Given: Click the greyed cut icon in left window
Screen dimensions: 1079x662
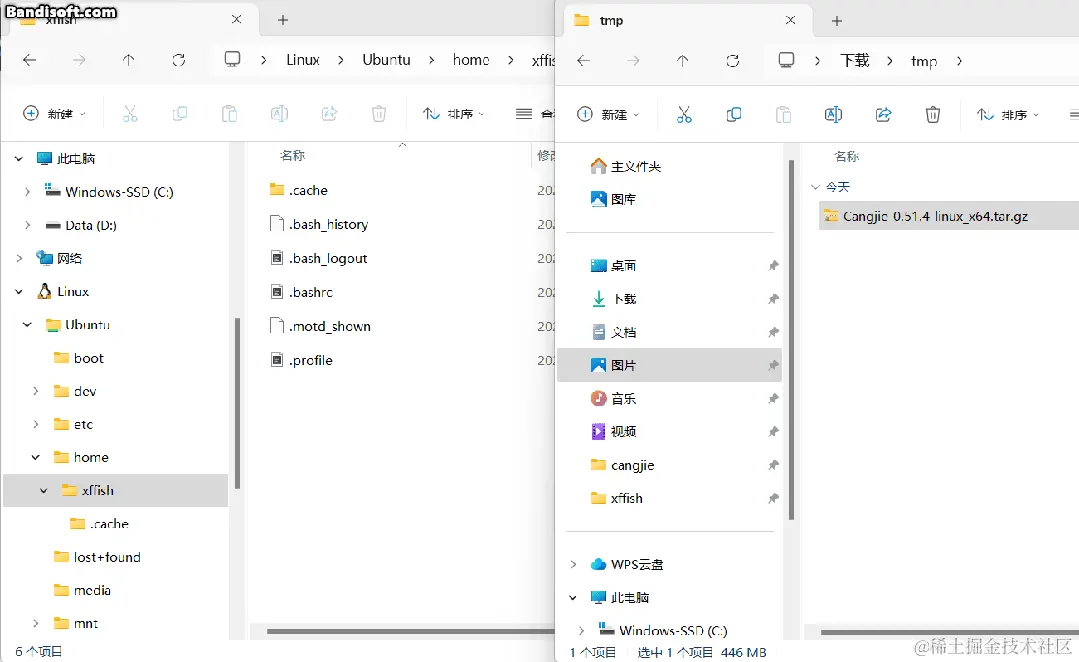Looking at the screenshot, I should [130, 114].
